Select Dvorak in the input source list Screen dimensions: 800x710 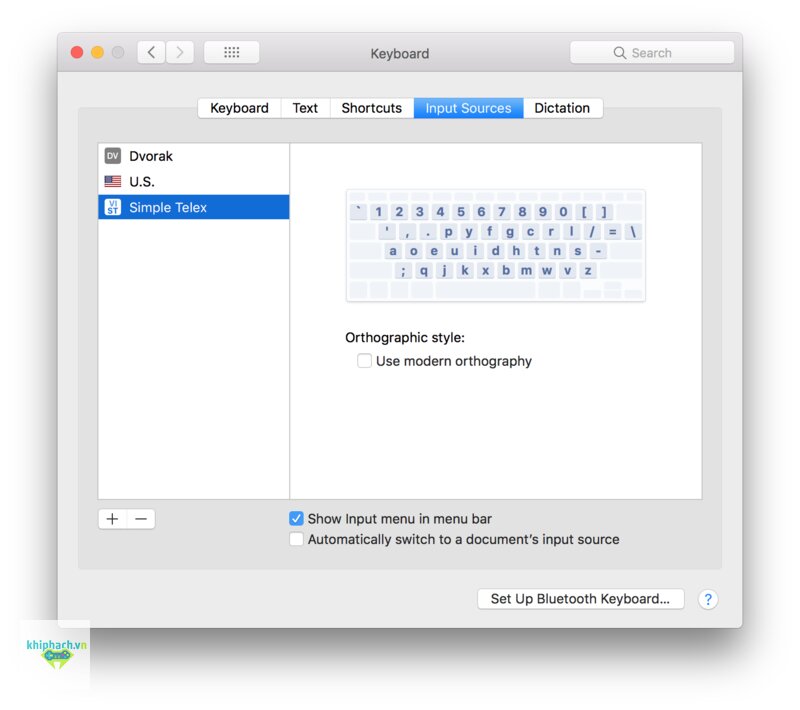tap(194, 156)
